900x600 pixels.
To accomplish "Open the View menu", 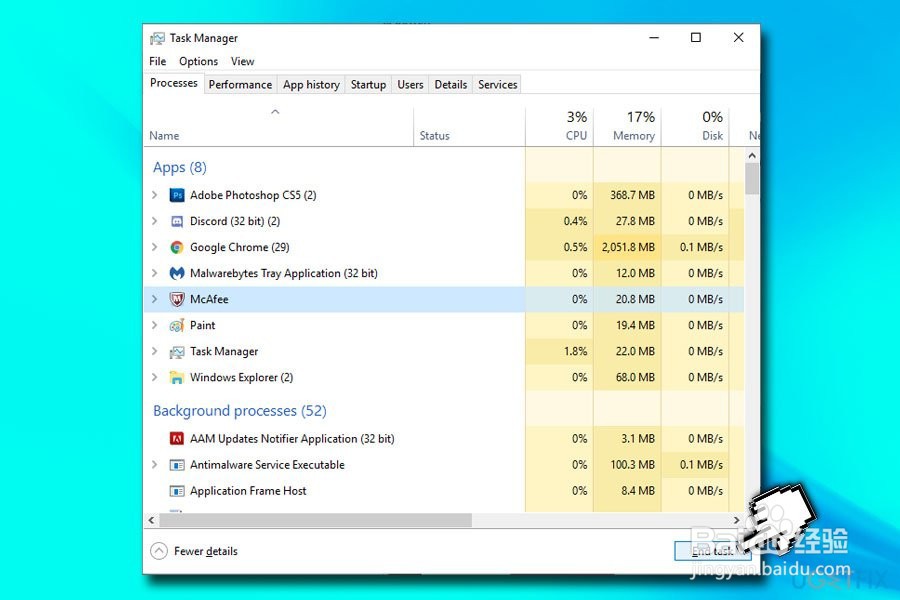I will pyautogui.click(x=242, y=61).
